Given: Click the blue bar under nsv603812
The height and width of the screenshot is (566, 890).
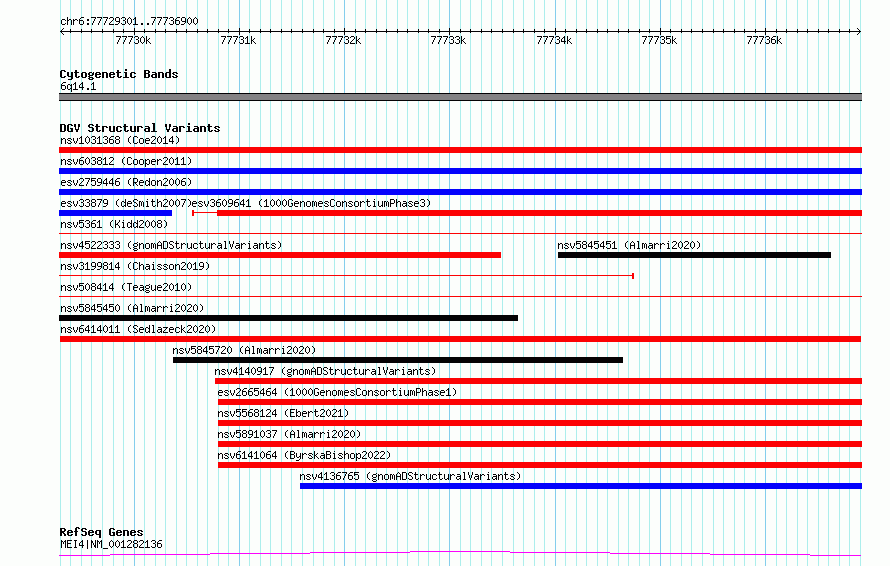Looking at the screenshot, I should click(460, 171).
